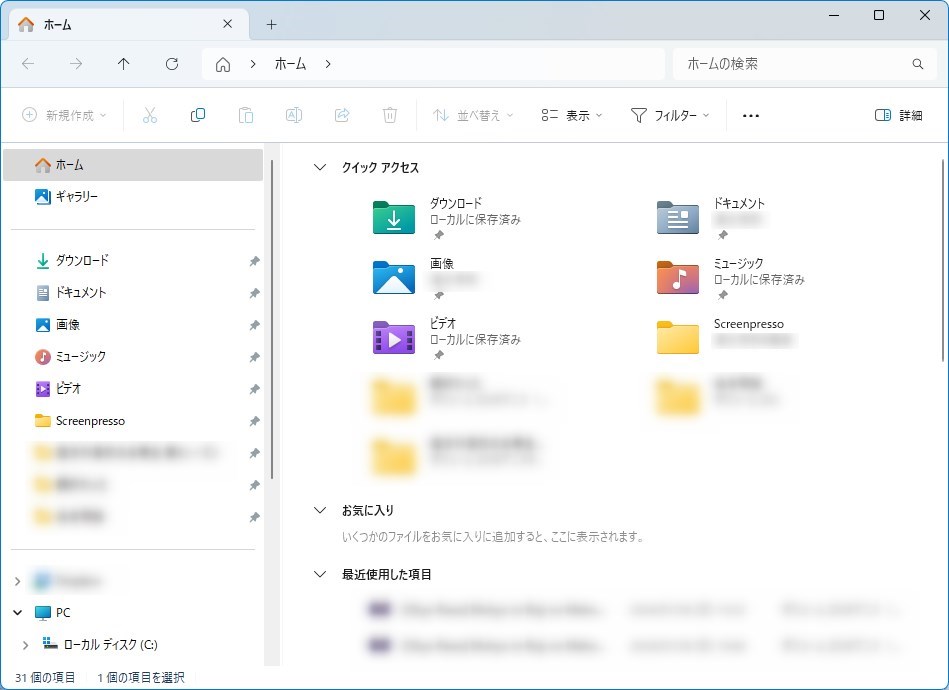Screen dimensions: 949x690
Task: Click the cut scissors icon in toolbar
Action: tap(150, 115)
